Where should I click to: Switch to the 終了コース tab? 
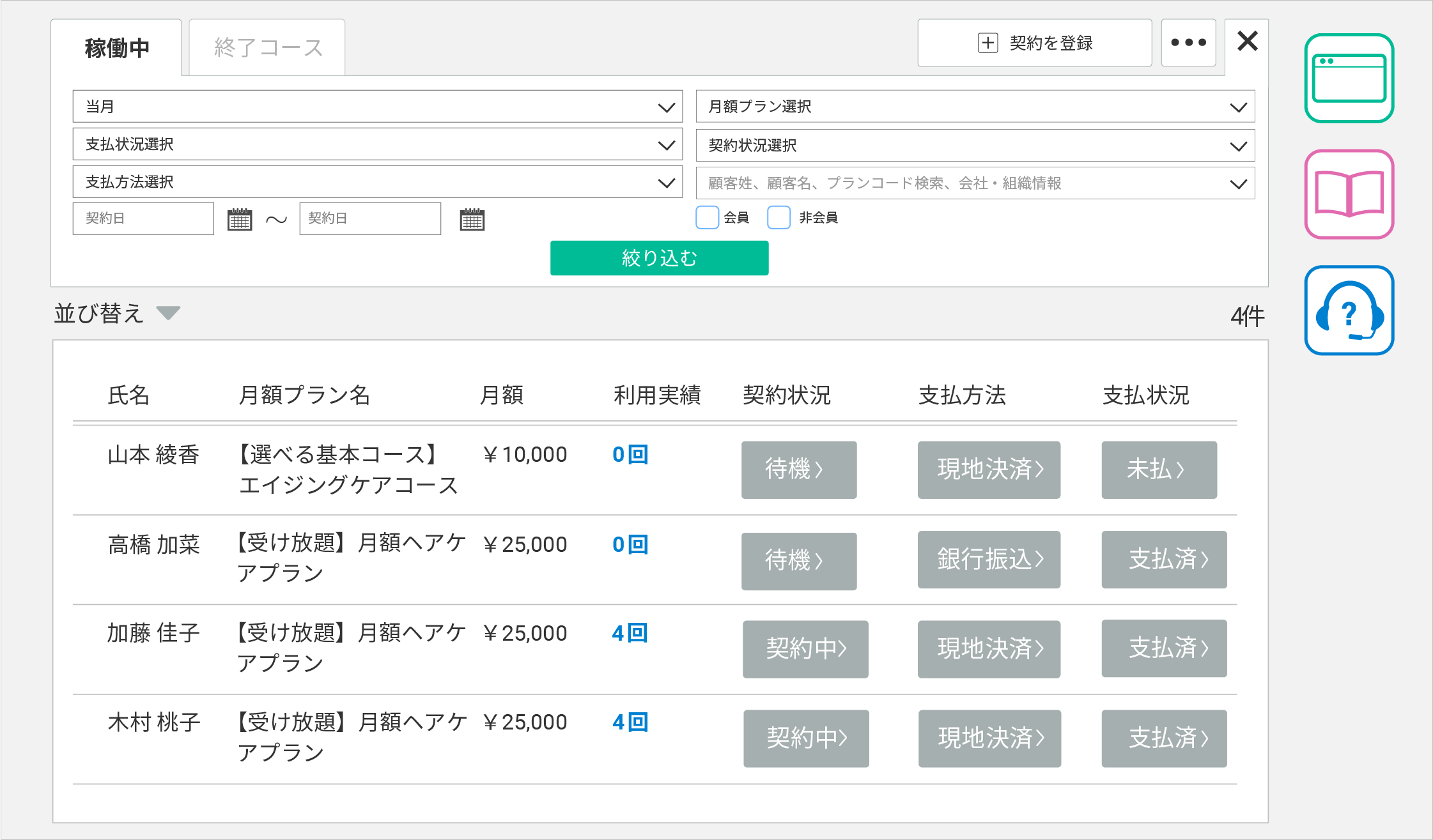point(267,48)
